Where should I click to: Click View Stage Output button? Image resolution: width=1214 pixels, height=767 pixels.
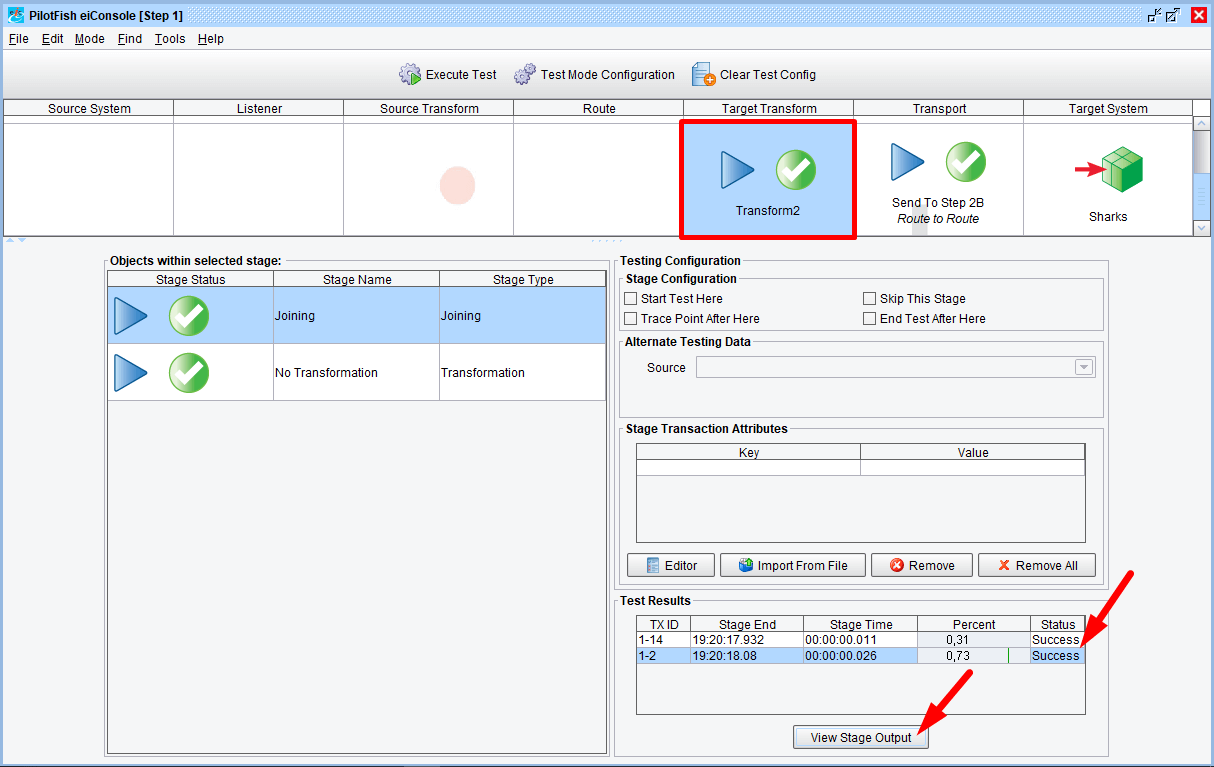[861, 738]
